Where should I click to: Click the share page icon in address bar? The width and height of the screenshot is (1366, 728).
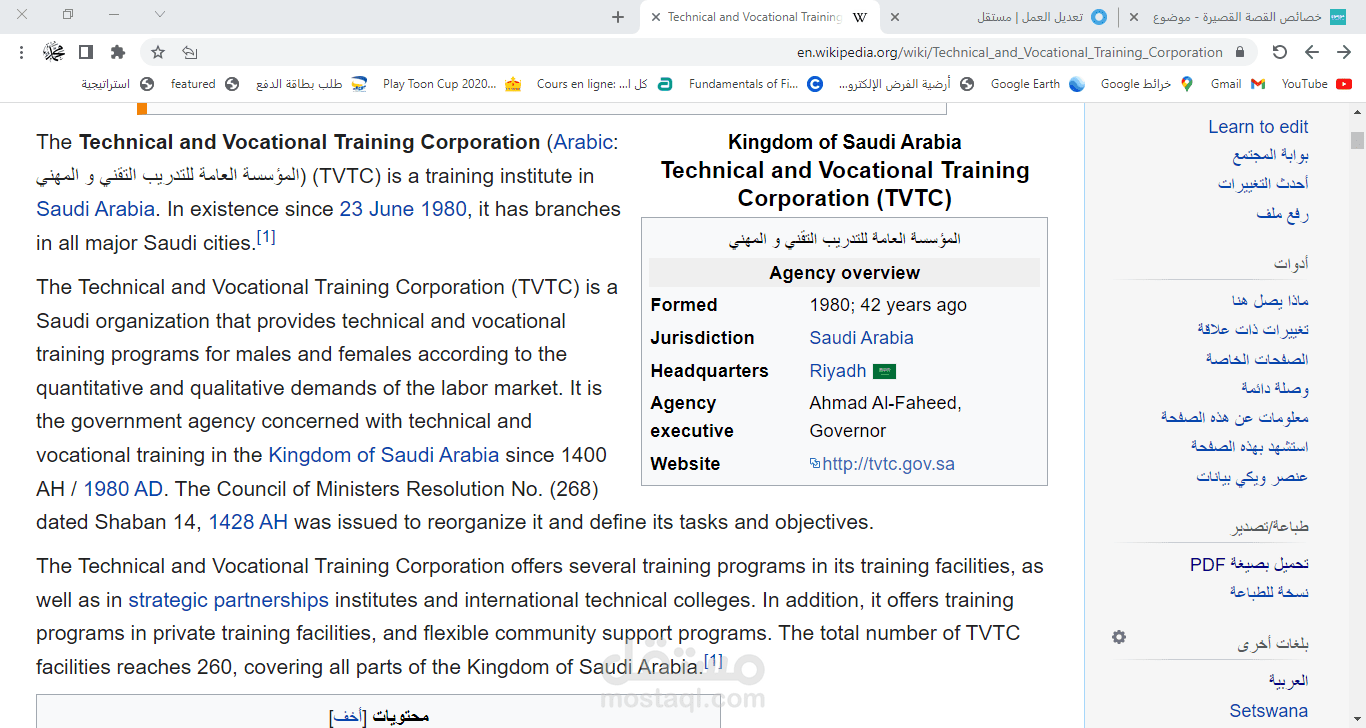click(x=190, y=52)
